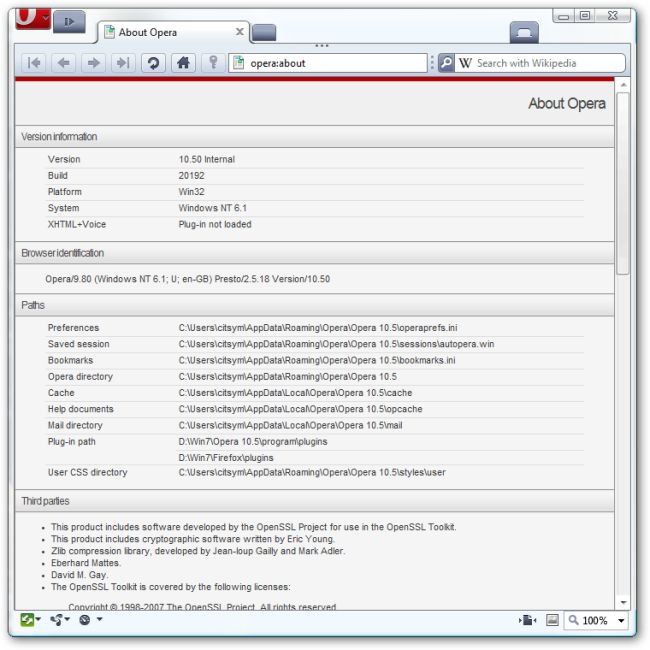Open the Opera main menu button
The height and width of the screenshot is (650, 650).
tap(33, 19)
